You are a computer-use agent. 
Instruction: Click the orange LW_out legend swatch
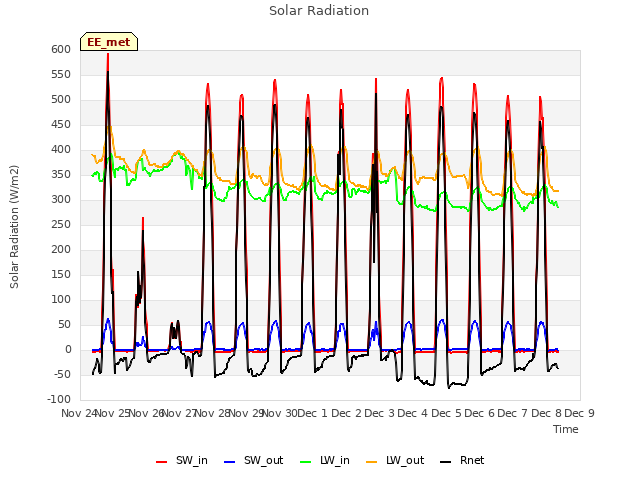(371, 462)
